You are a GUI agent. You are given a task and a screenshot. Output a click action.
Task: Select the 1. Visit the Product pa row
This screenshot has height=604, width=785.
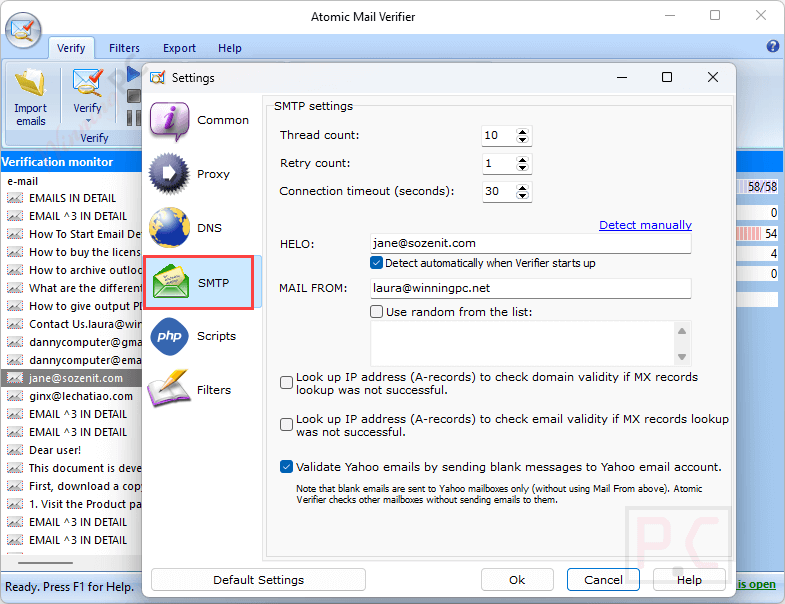coord(72,504)
